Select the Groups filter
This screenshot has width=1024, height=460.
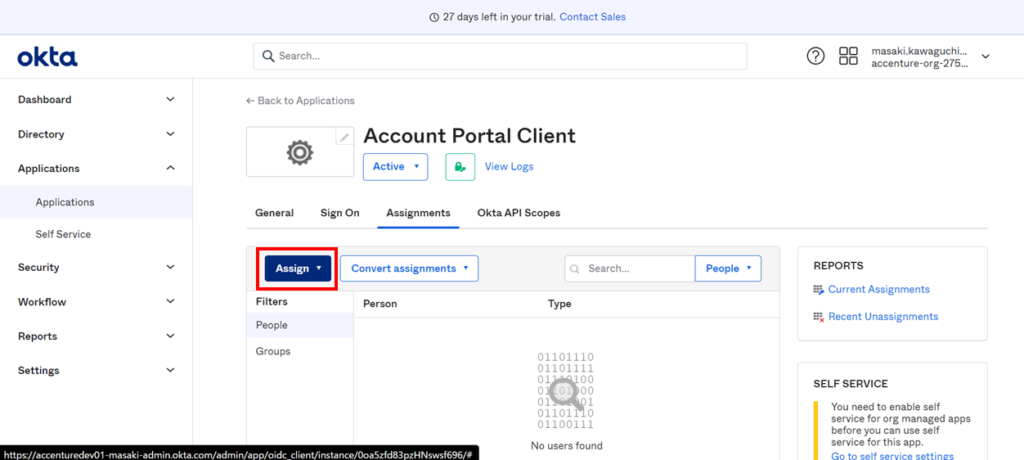(x=273, y=351)
